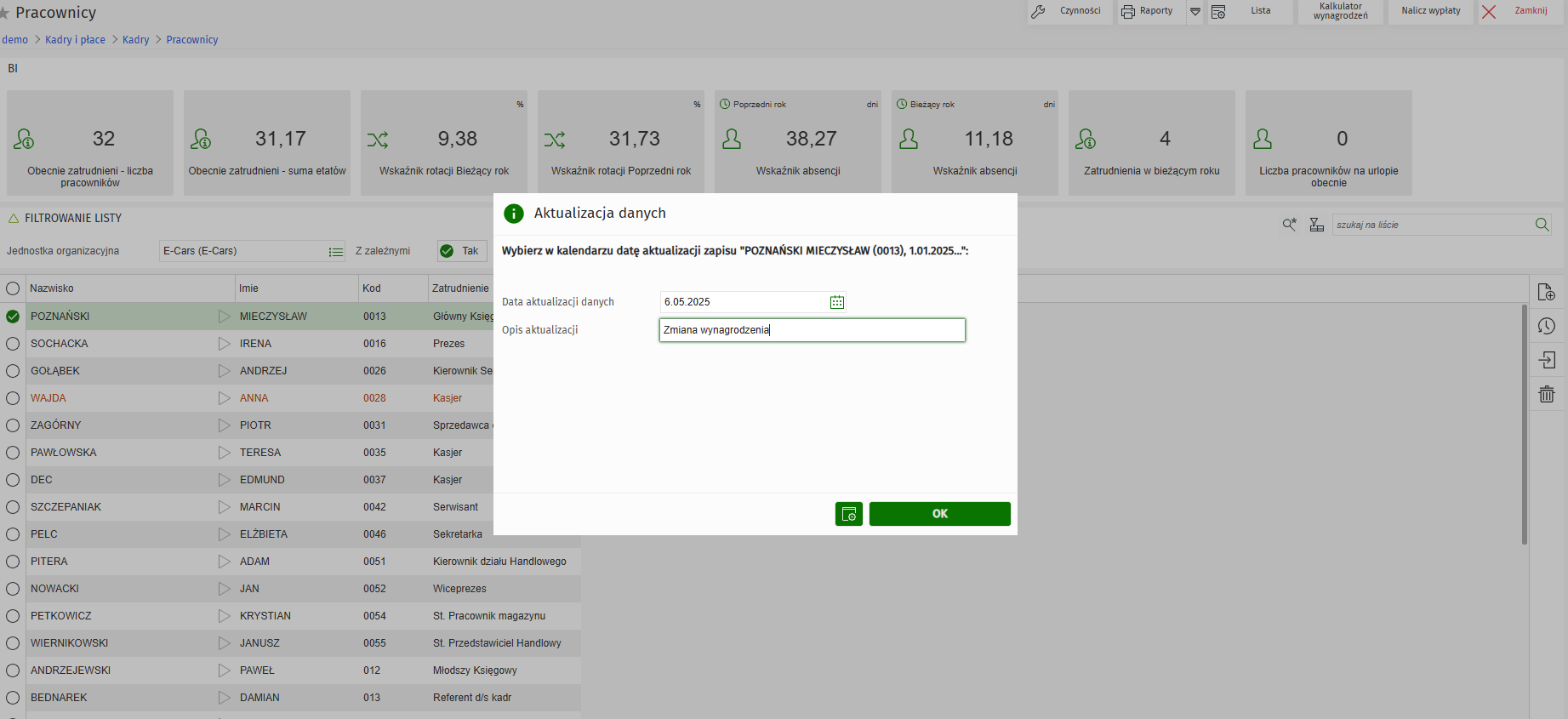
Task: Click the search magnifier in list search
Action: click(1542, 225)
